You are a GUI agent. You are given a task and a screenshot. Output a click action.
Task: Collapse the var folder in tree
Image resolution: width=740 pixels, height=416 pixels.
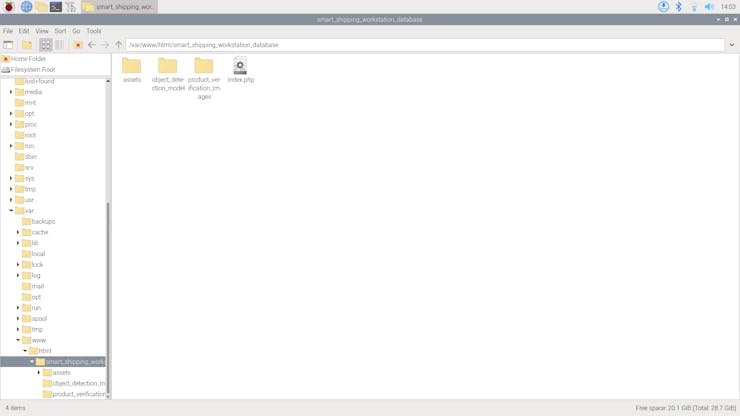pyautogui.click(x=11, y=211)
